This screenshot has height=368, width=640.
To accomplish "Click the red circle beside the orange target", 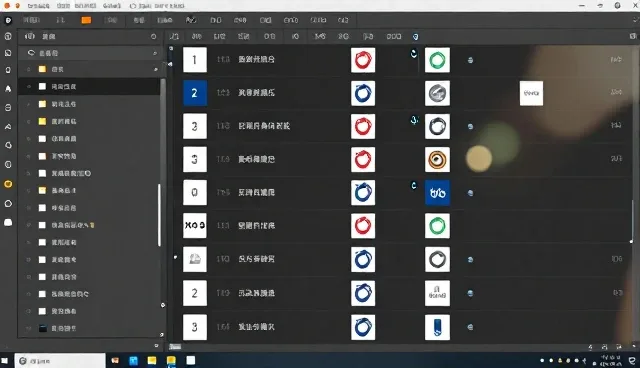I will pyautogui.click(x=363, y=160).
